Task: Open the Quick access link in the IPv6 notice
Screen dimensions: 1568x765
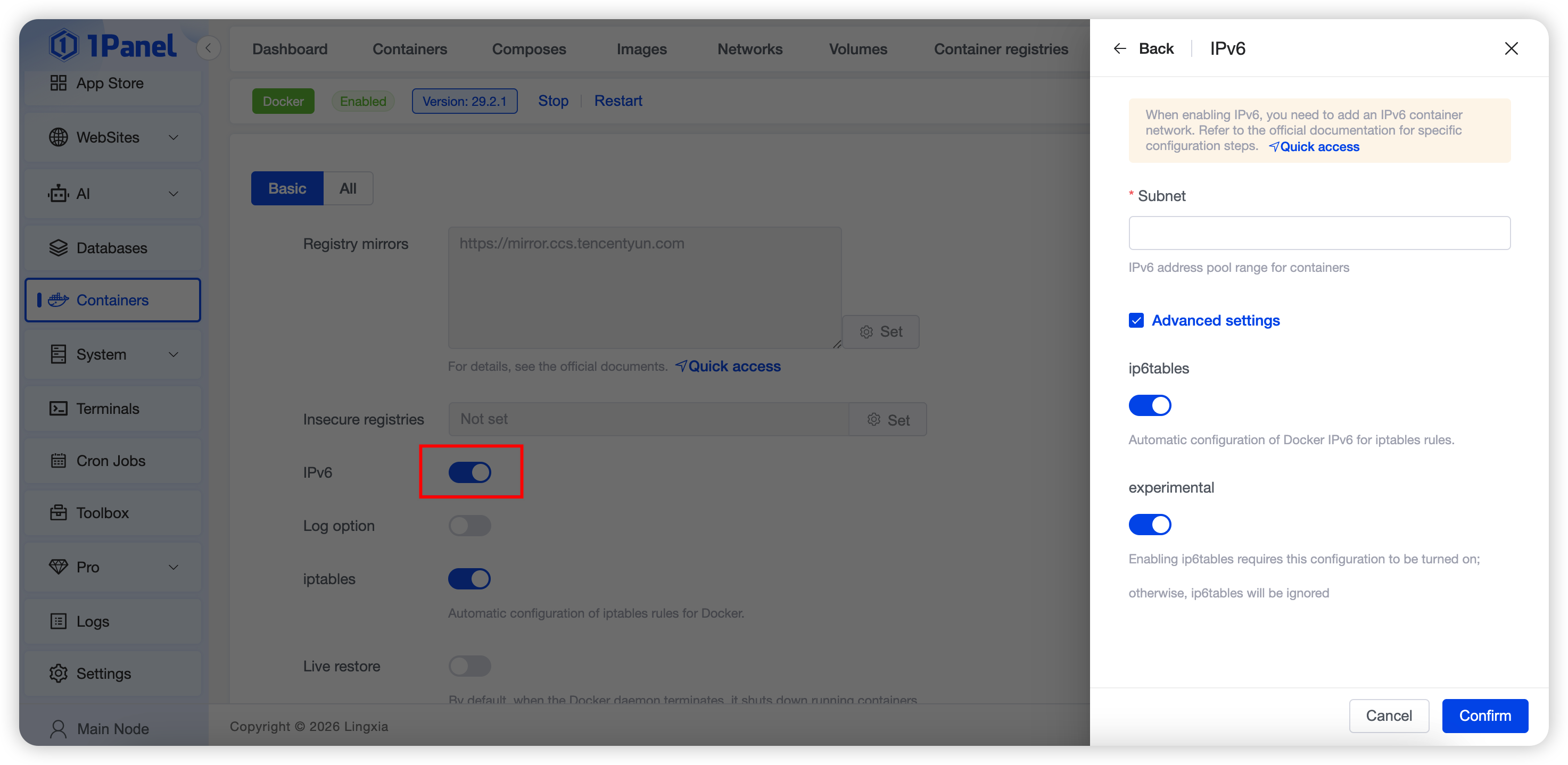Action: (1318, 147)
